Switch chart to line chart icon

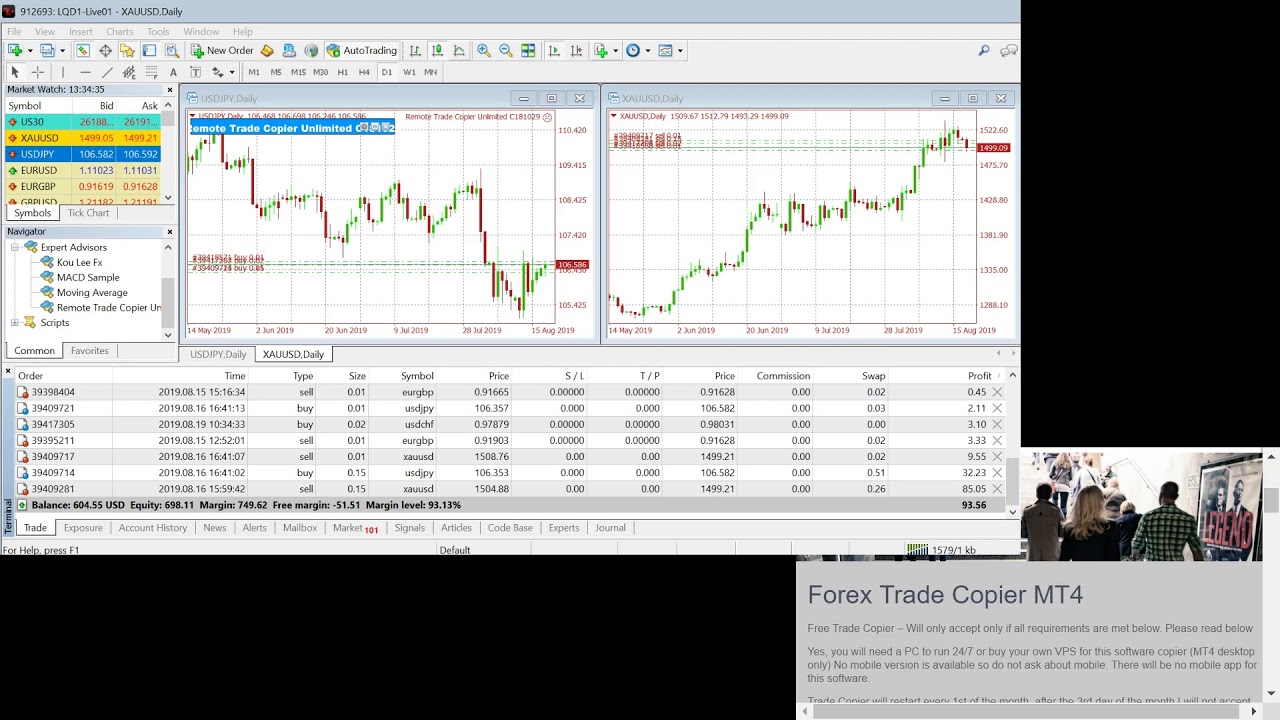coord(459,50)
